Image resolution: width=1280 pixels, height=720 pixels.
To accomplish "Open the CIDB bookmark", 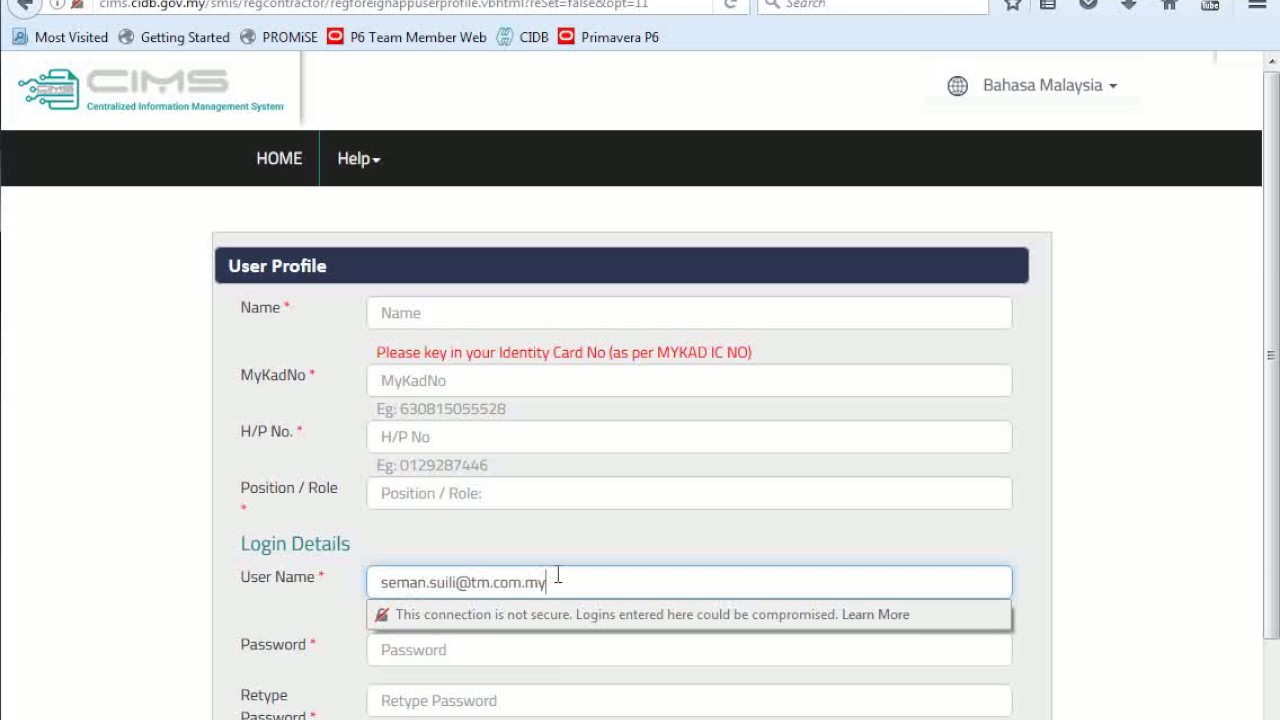I will [x=523, y=37].
